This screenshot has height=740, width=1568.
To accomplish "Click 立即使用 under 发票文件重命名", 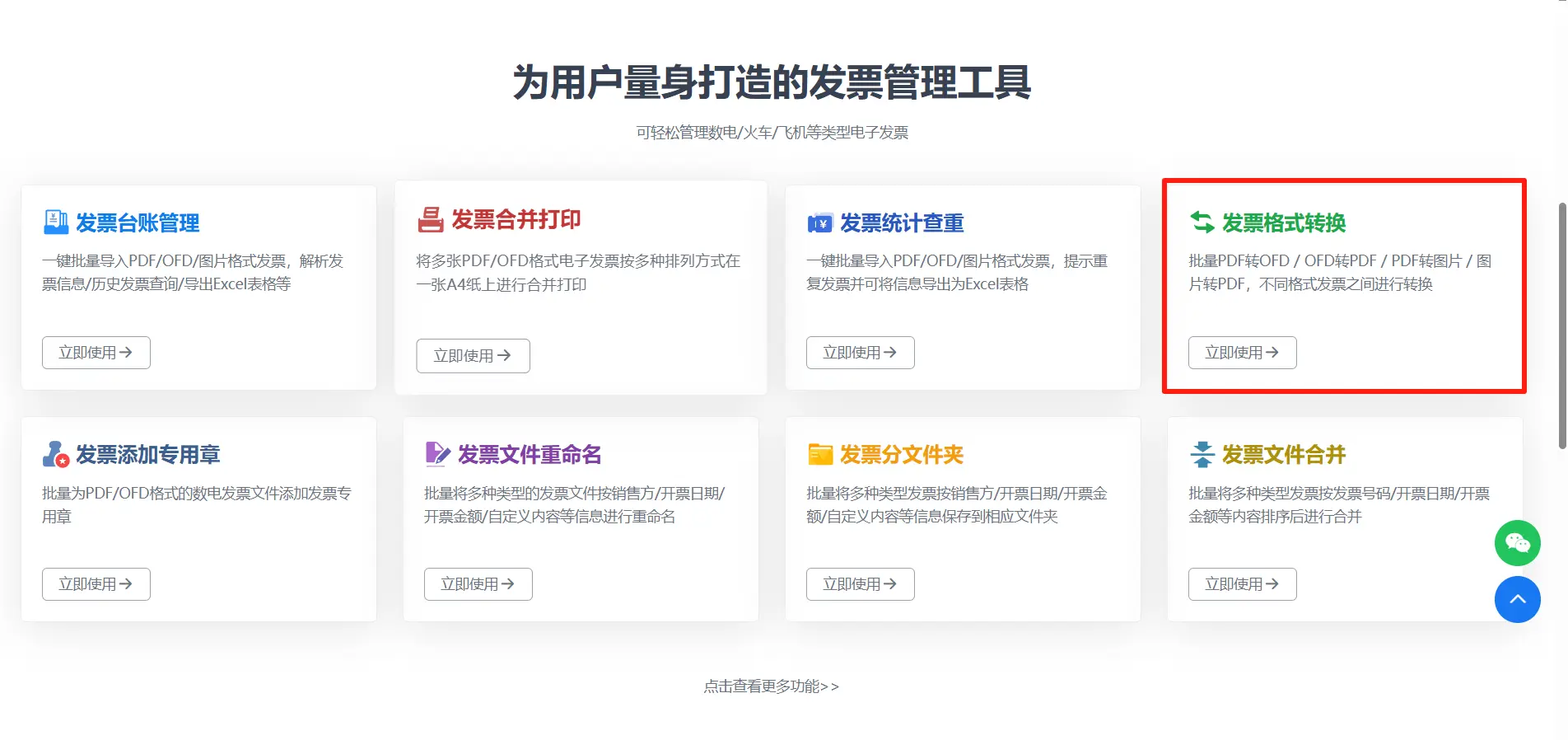I will (478, 584).
